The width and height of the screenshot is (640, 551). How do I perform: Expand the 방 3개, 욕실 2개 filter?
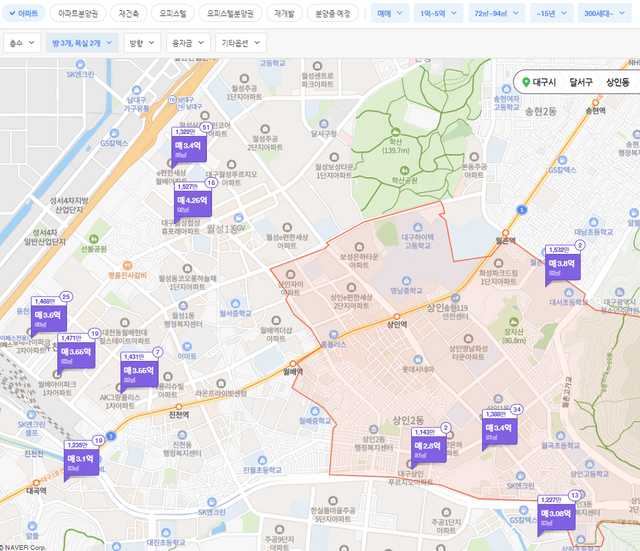pyautogui.click(x=82, y=43)
